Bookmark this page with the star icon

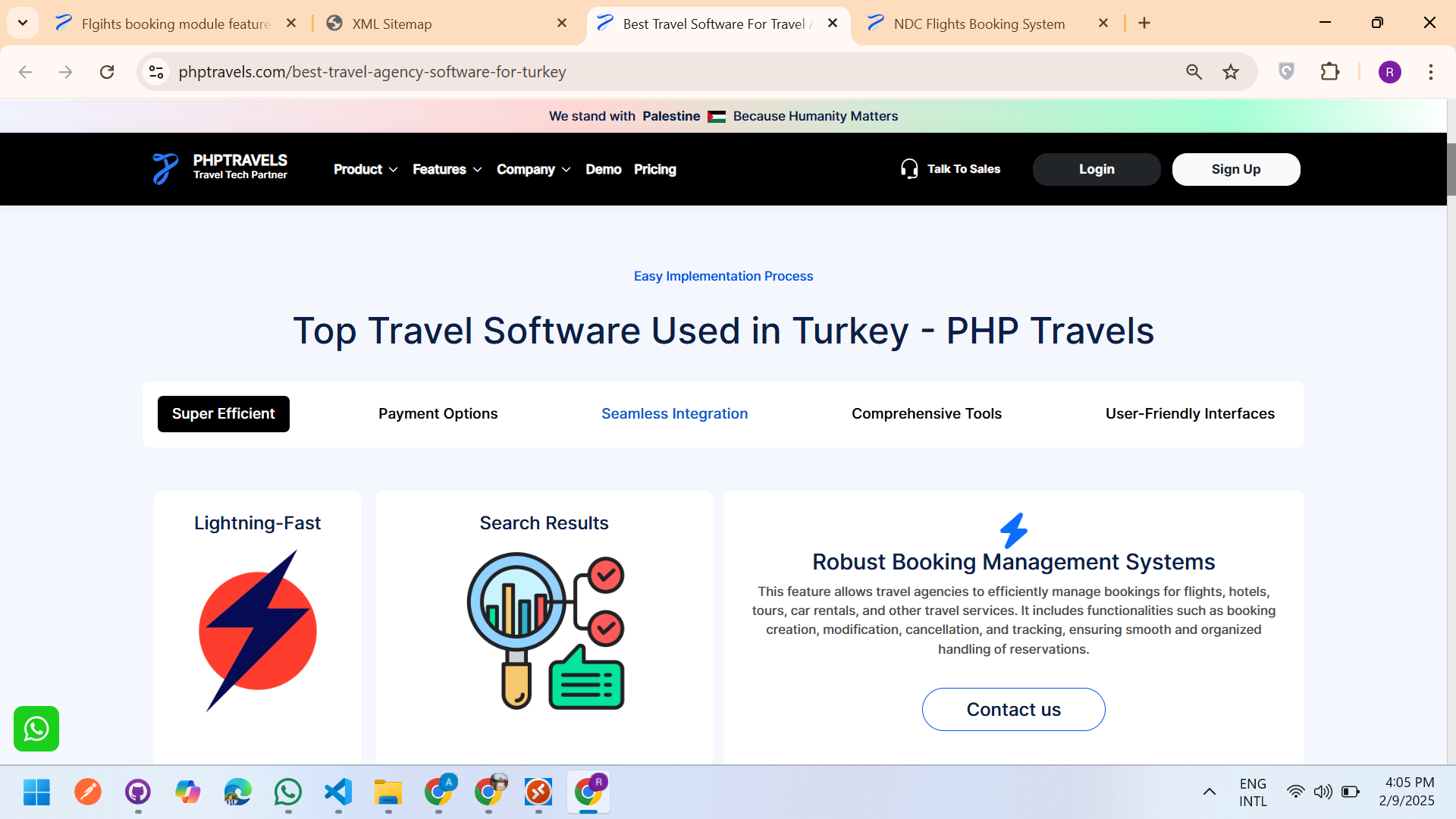pyautogui.click(x=1231, y=72)
